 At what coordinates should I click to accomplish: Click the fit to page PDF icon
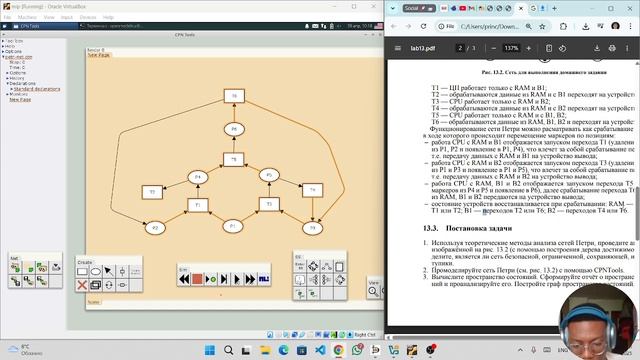coord(549,48)
